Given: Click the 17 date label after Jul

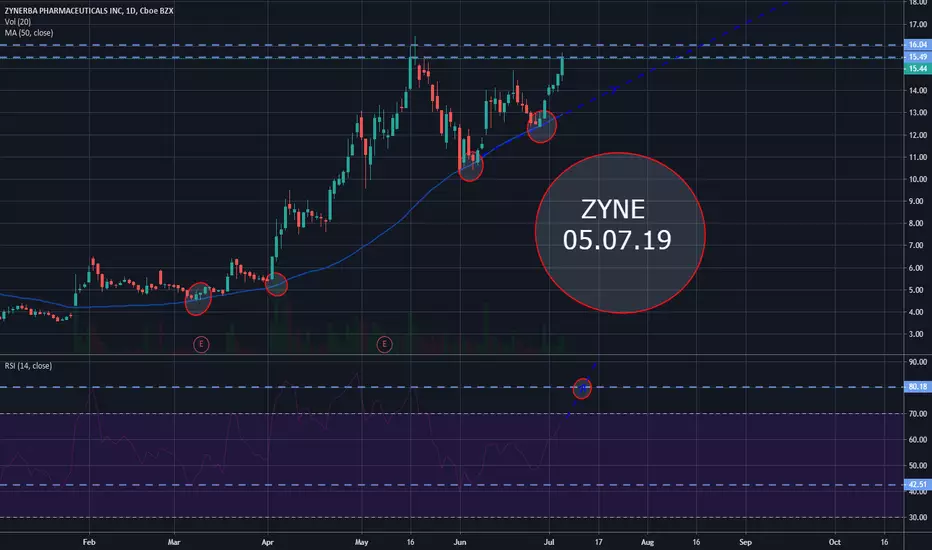Looking at the screenshot, I should (599, 542).
